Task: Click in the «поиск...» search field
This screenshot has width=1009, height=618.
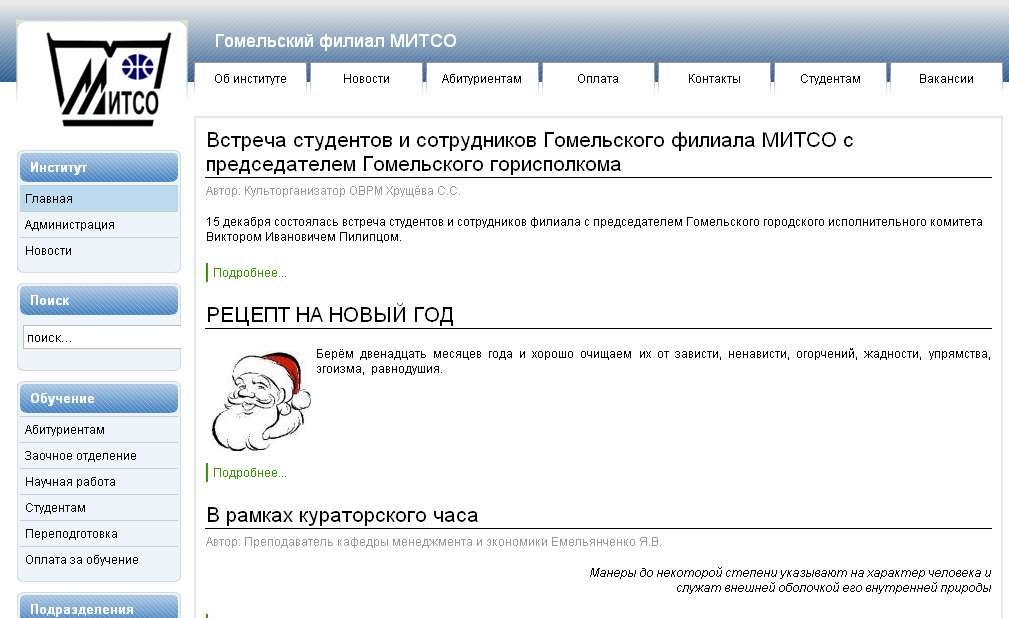Action: tap(100, 338)
